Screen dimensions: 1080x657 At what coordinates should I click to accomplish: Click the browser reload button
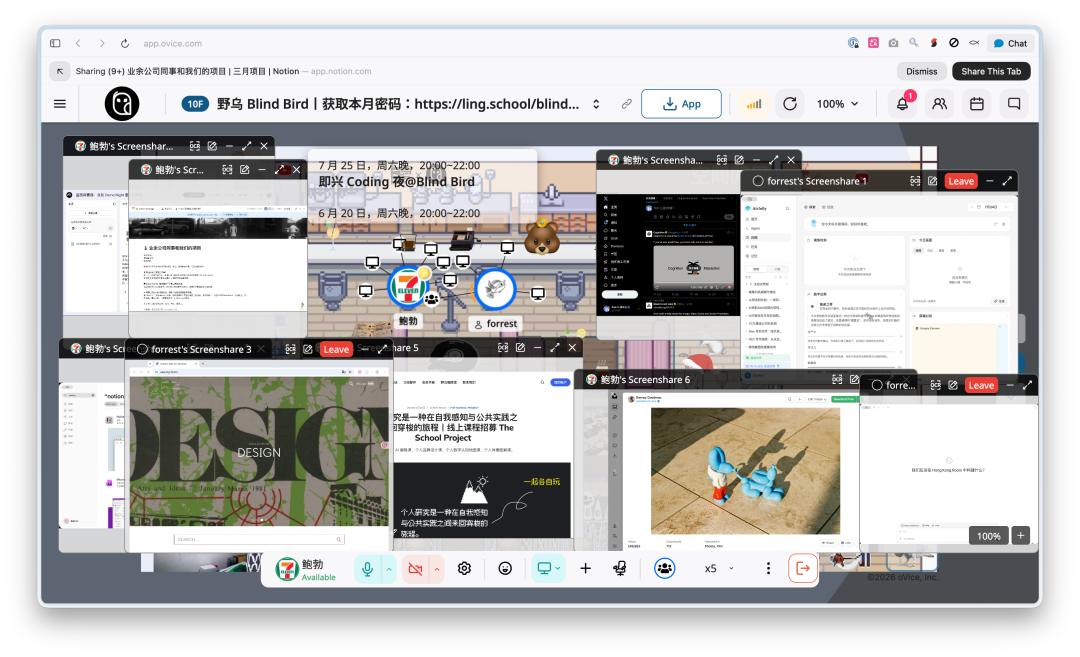(125, 43)
